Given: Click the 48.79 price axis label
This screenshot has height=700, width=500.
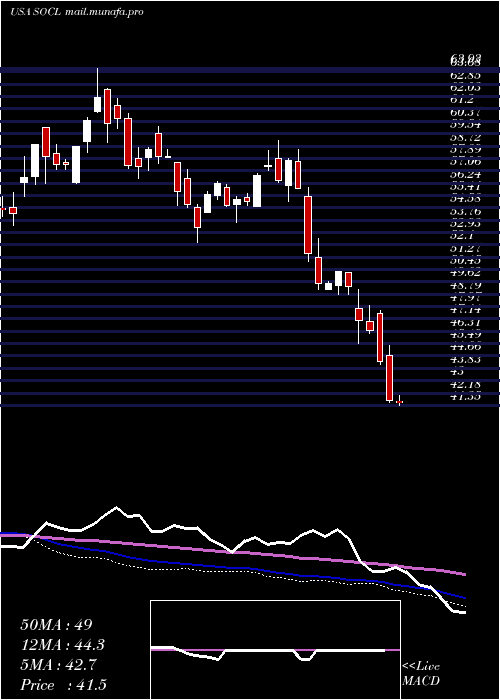Looking at the screenshot, I should coord(465,286).
